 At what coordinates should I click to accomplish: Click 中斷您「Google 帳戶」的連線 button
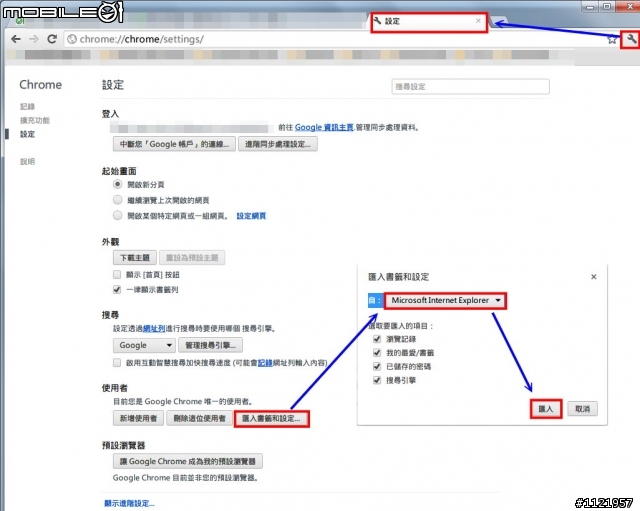174,144
